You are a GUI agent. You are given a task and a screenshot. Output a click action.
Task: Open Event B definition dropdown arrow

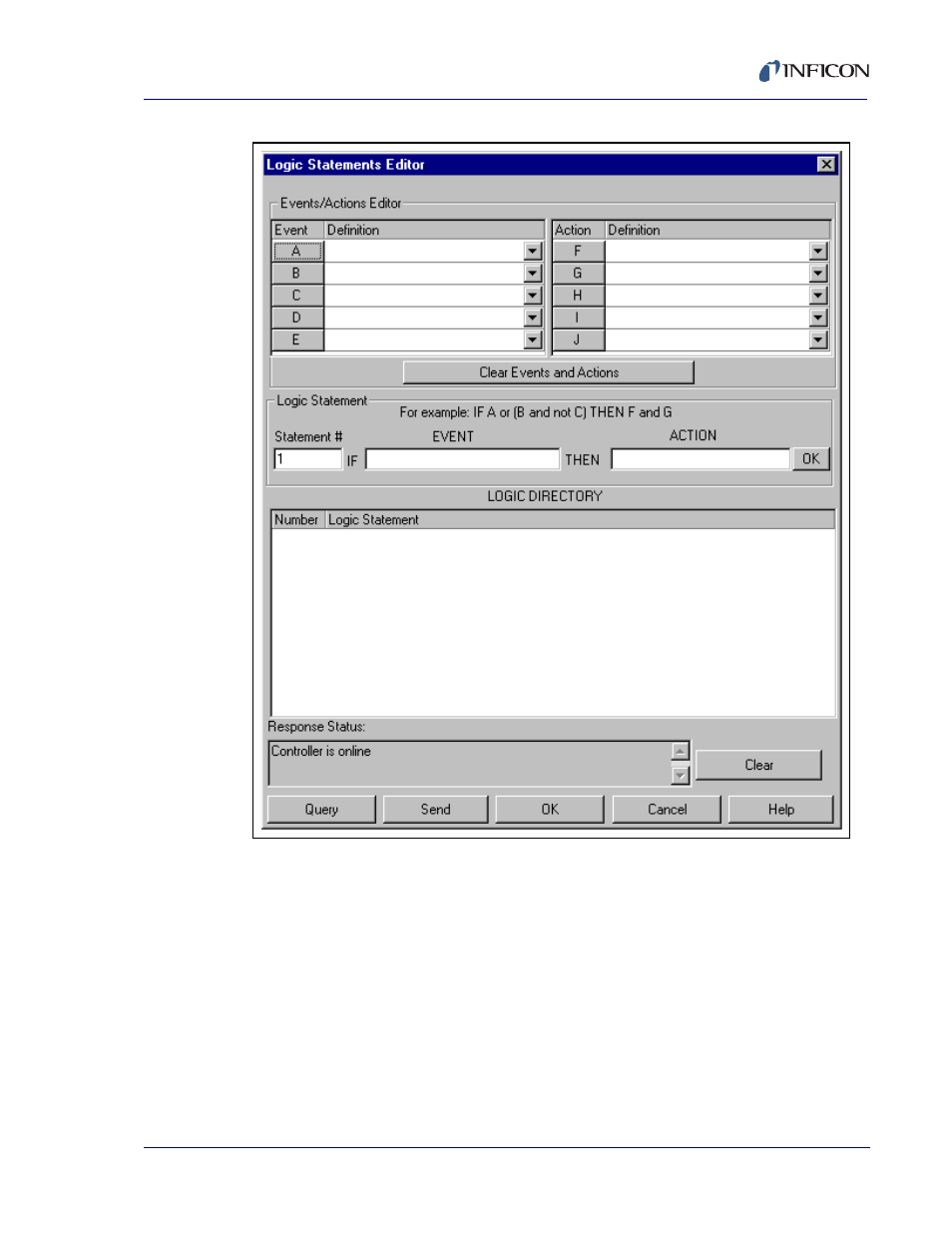click(x=533, y=274)
